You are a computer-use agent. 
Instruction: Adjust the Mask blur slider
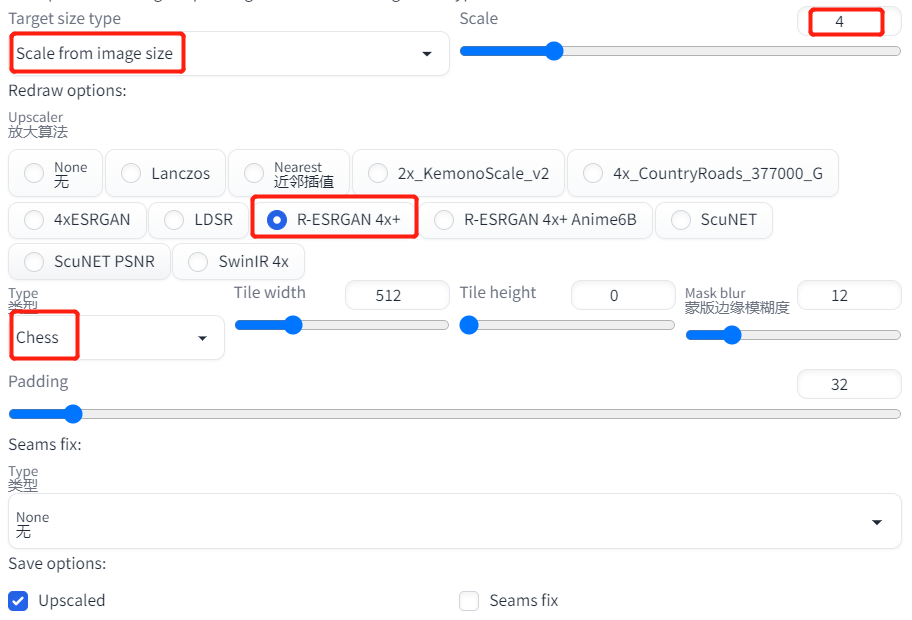[732, 334]
